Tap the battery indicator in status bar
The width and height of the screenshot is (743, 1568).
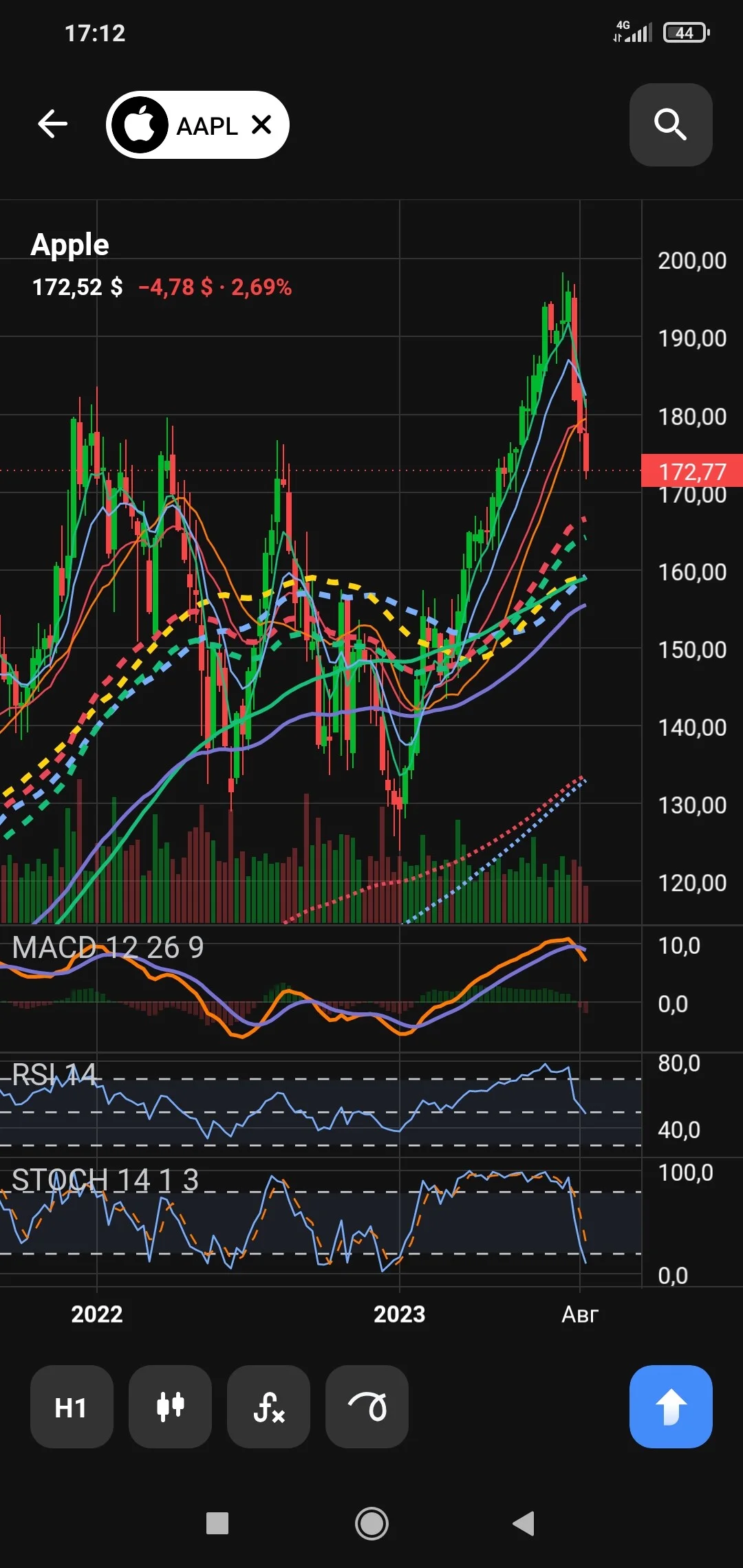[686, 32]
